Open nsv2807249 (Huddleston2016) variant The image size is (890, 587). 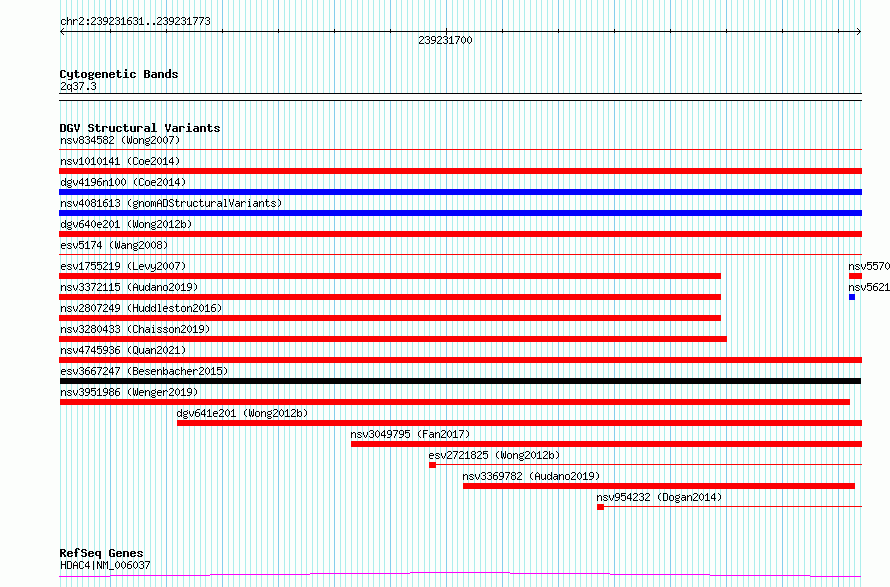[141, 308]
